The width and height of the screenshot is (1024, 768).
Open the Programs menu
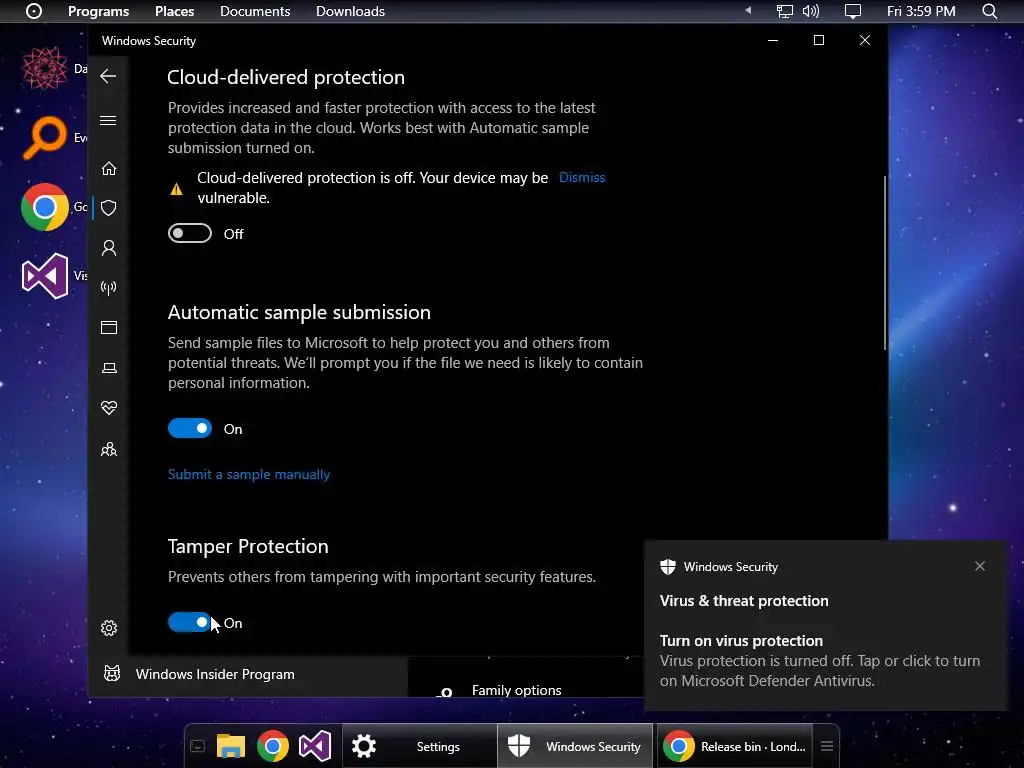click(99, 11)
